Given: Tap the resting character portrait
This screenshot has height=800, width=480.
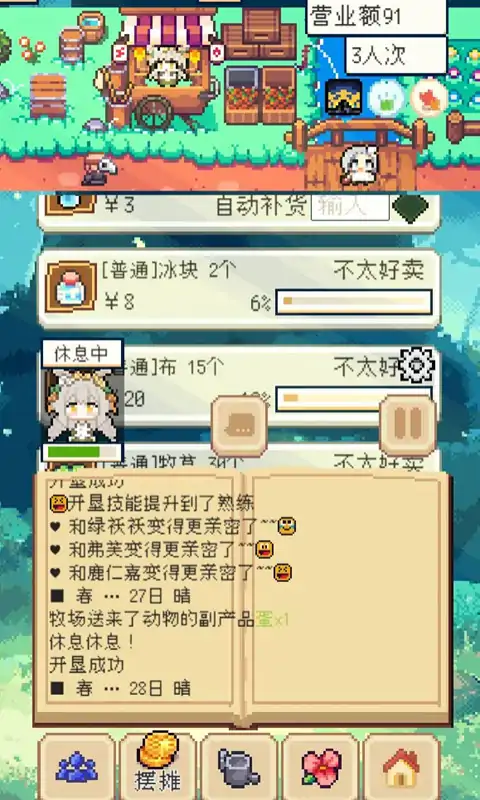Looking at the screenshot, I should (x=83, y=405).
